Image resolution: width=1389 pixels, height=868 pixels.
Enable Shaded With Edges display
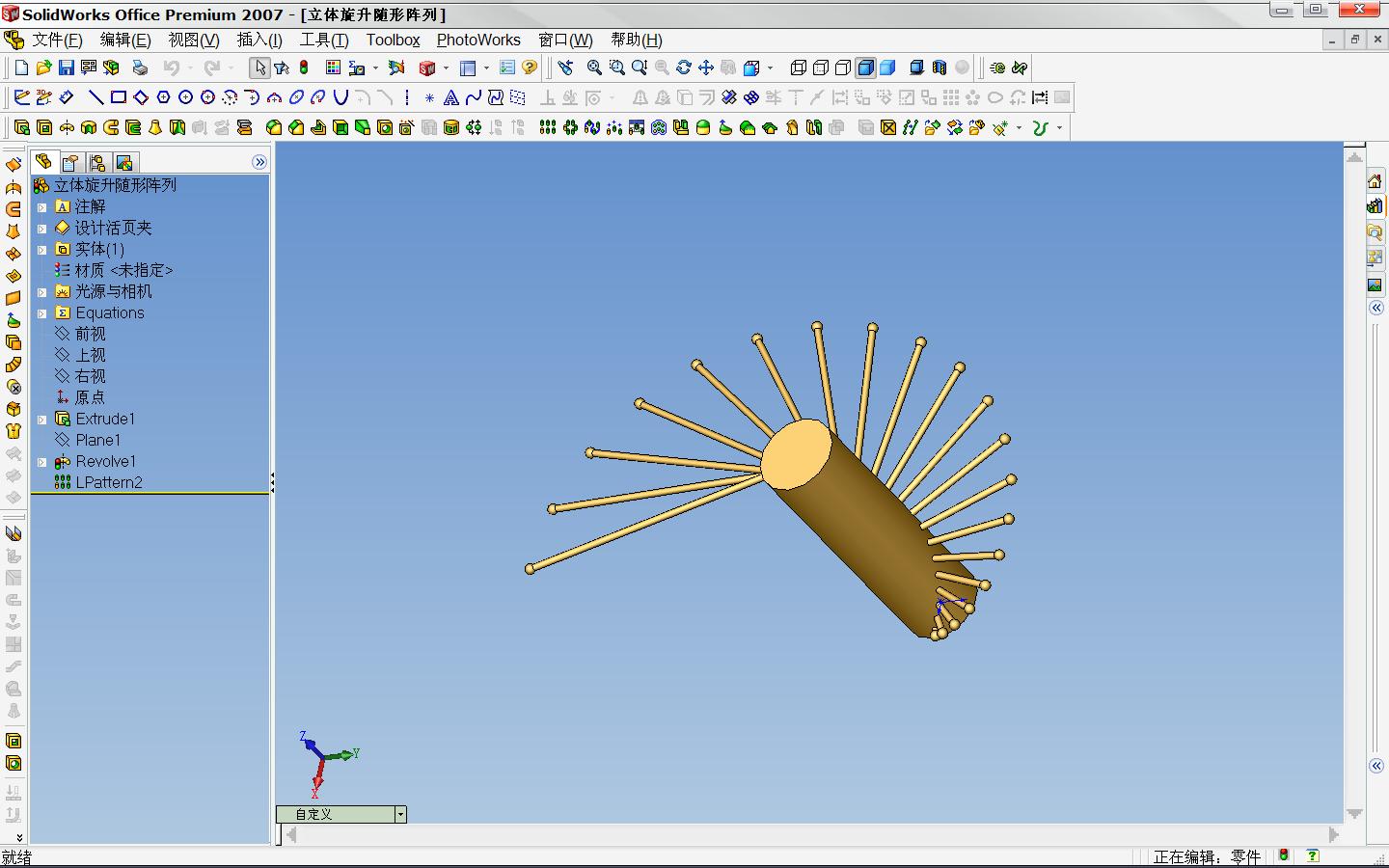(x=865, y=68)
